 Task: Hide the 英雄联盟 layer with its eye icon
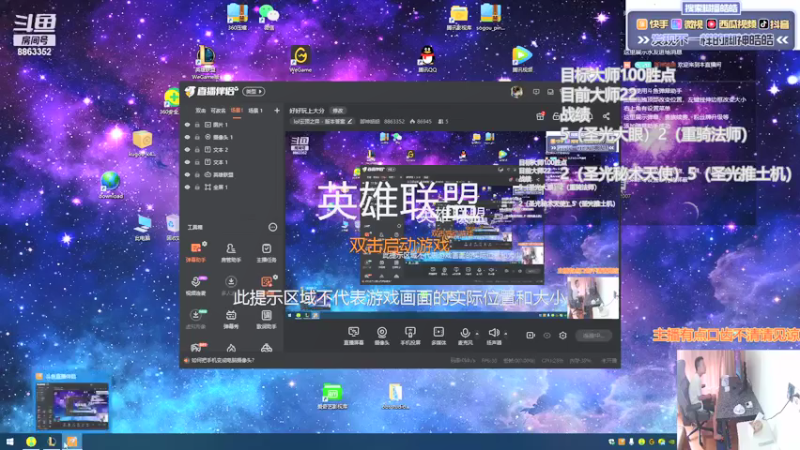click(187, 174)
